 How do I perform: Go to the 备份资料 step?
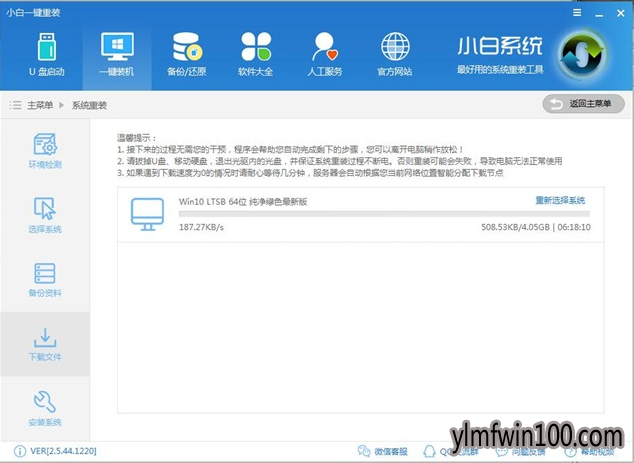click(x=45, y=280)
